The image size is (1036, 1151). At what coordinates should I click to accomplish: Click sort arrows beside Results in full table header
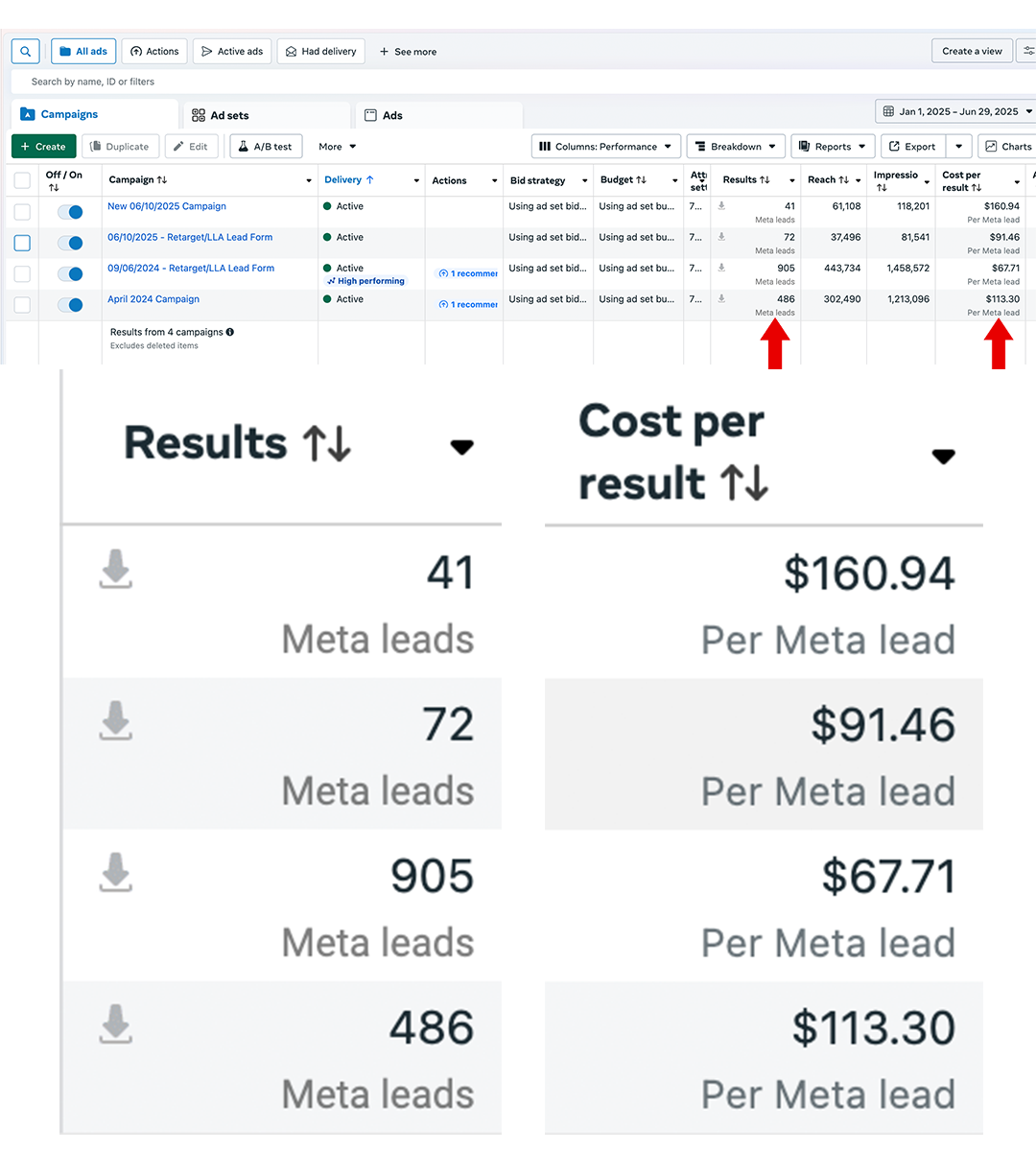click(765, 180)
